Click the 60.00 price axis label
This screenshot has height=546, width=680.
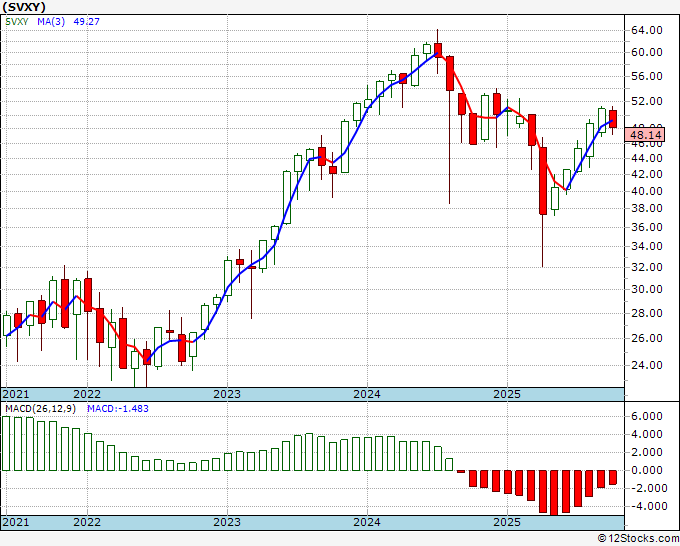point(647,52)
